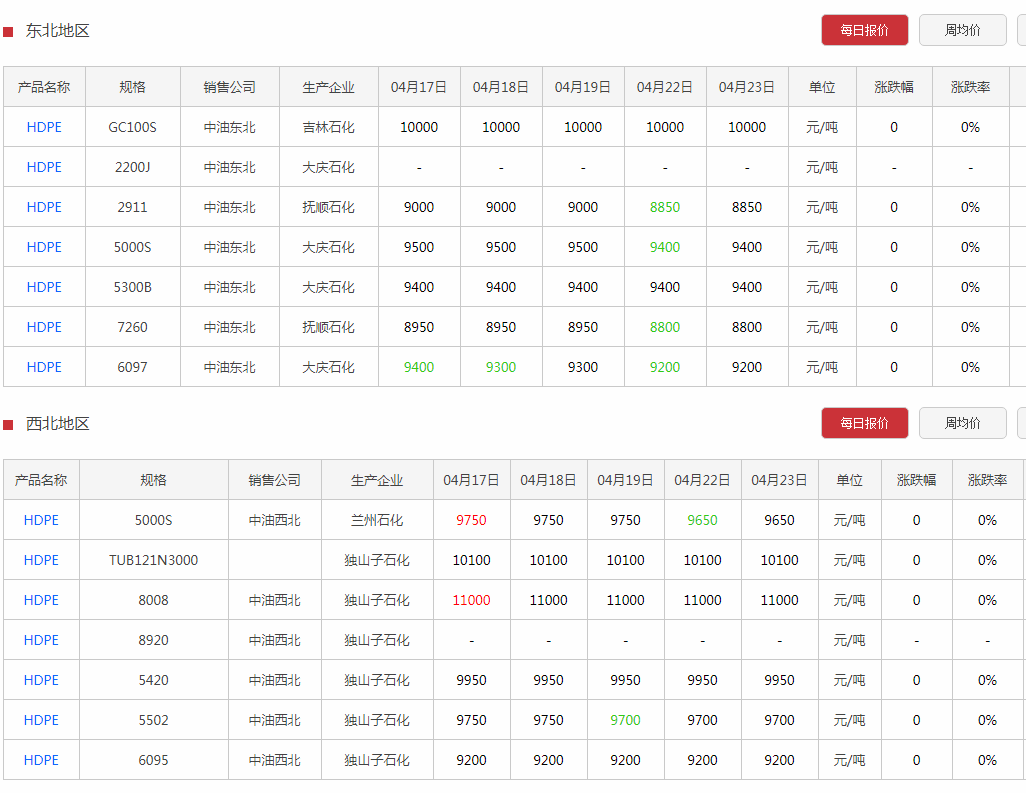Click 5502 specification cell
This screenshot has width=1026, height=793.
click(x=154, y=720)
